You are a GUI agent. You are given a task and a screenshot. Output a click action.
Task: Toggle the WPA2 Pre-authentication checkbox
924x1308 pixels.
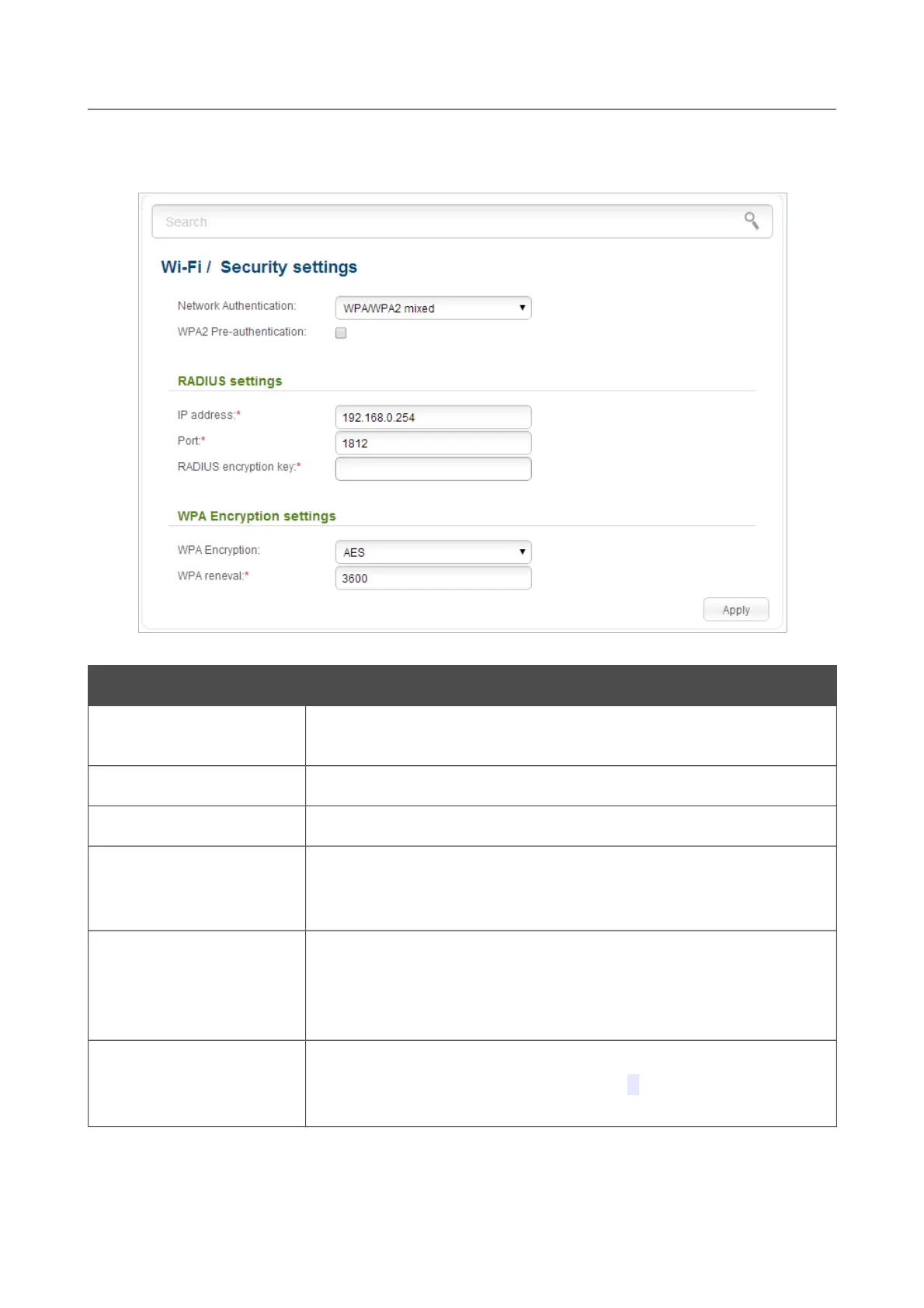tap(341, 333)
